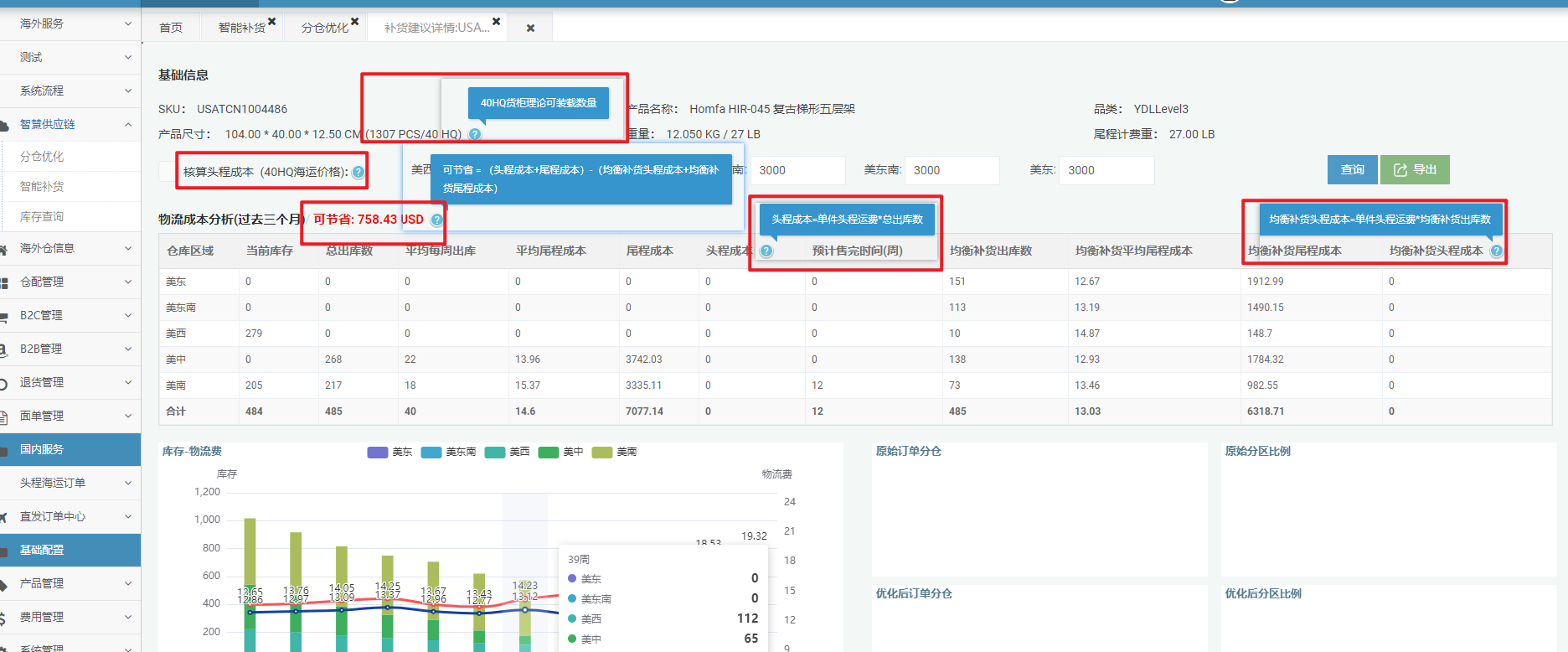Switch to the 智能补货 tab

[x=241, y=28]
